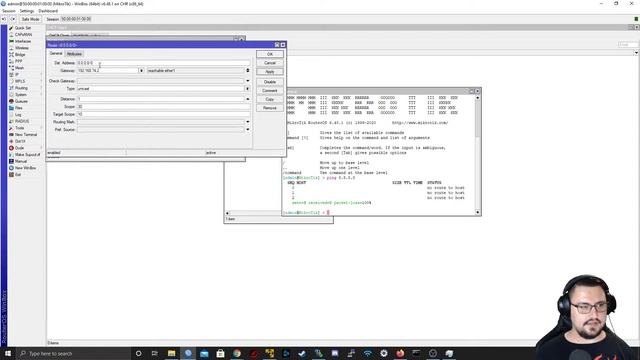Viewport: 640px width, 360px height.
Task: Click Remove in the Route dialog
Action: pos(270,108)
